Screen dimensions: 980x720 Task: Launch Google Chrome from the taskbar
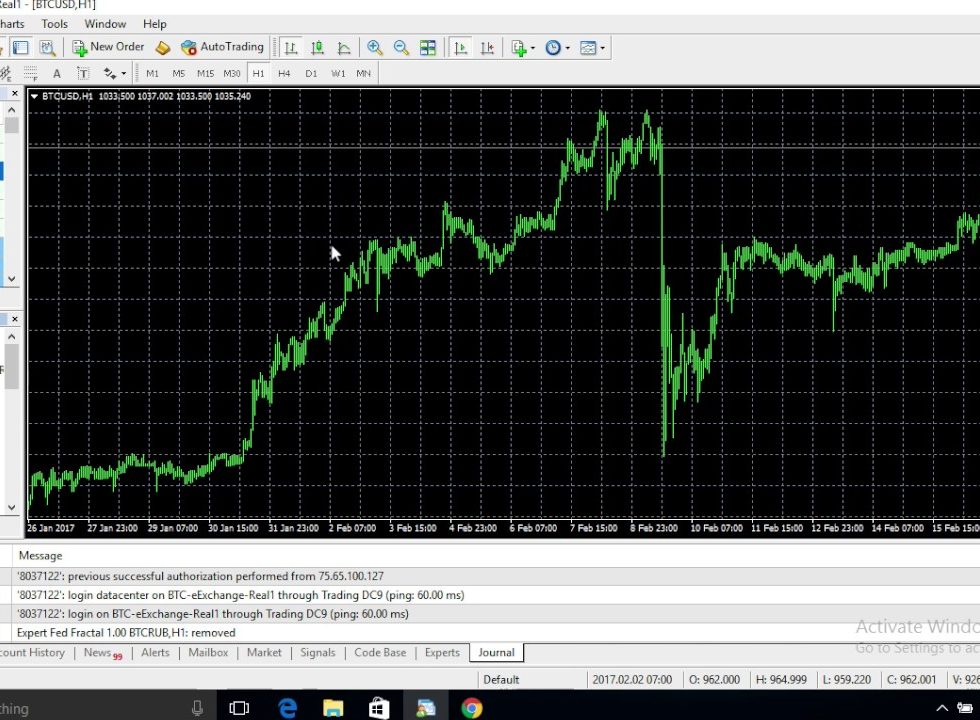[472, 708]
